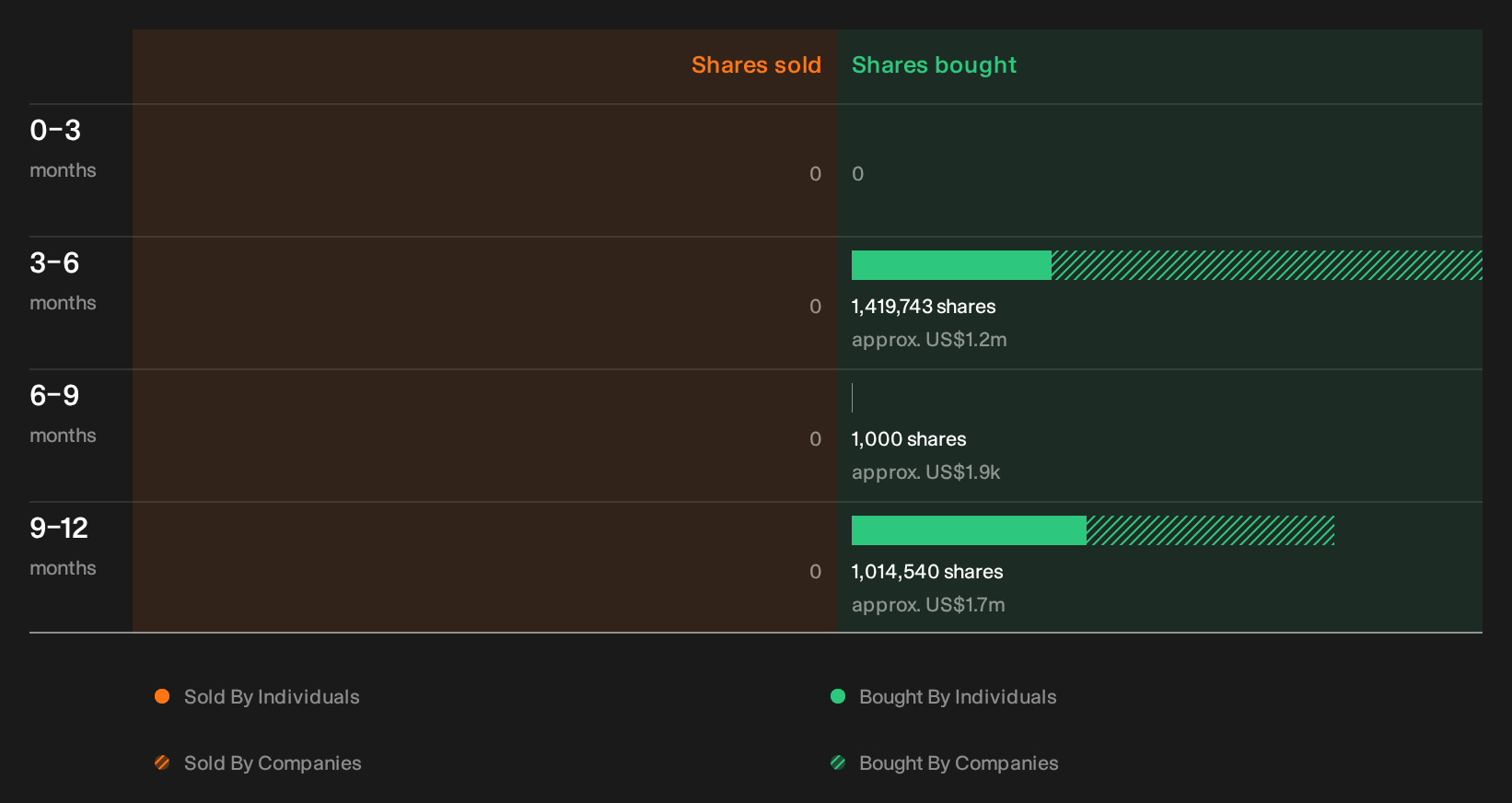Click the 0-3 months row label
Image resolution: width=1512 pixels, height=803 pixels.
click(x=63, y=148)
